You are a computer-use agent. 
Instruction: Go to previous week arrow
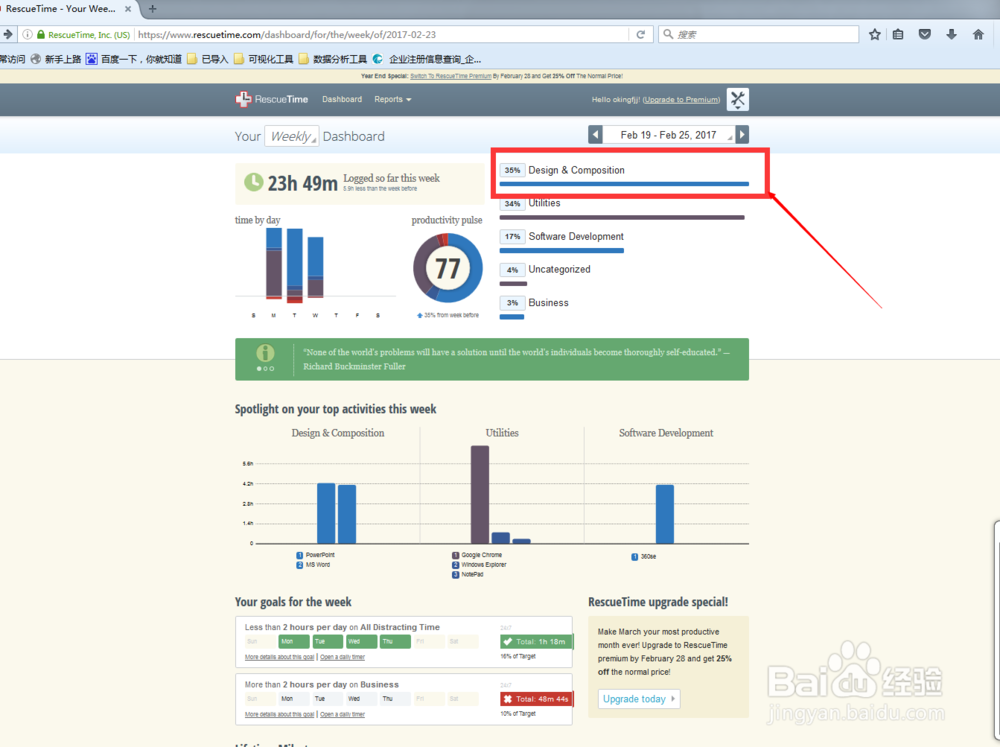click(x=595, y=135)
